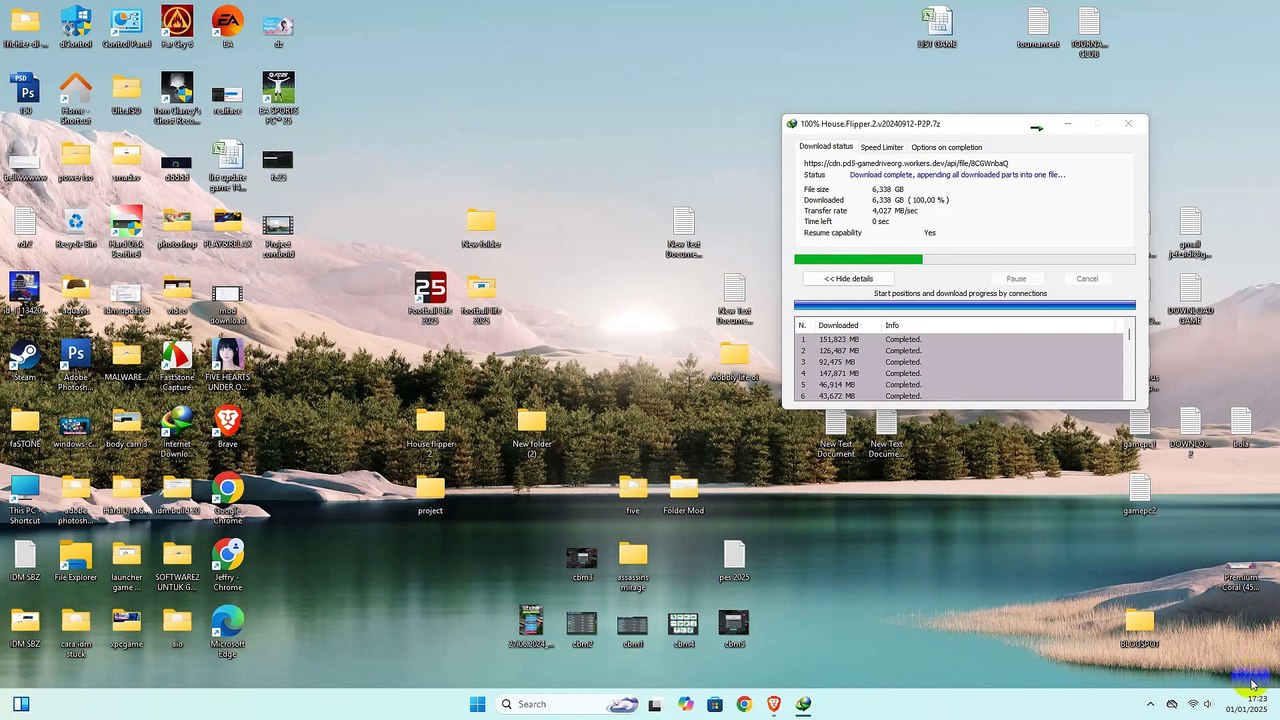Select the LIST GAME spreadsheet icon
This screenshot has width=1280, height=720.
pos(937,27)
